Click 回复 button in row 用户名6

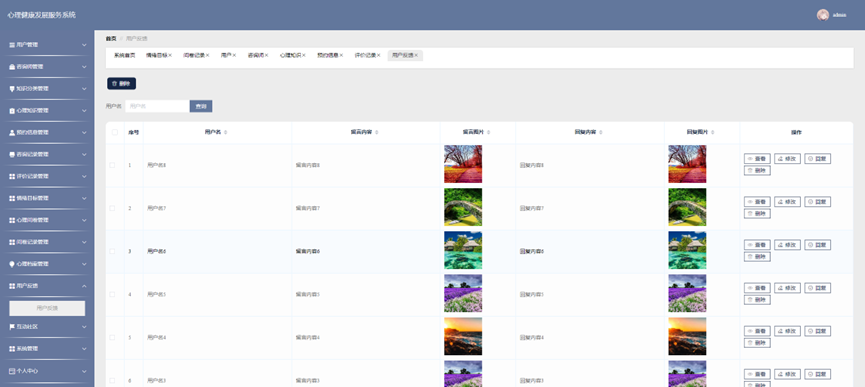coord(818,245)
